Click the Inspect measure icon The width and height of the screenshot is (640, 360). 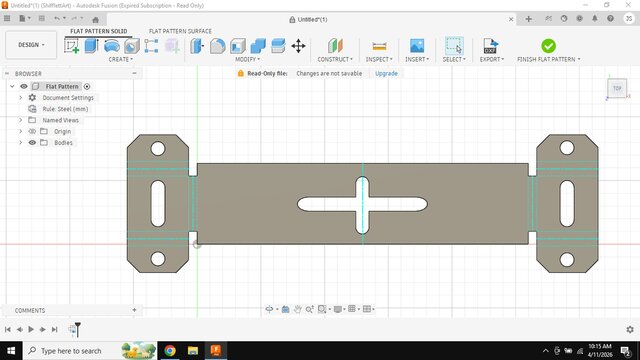pyautogui.click(x=379, y=46)
